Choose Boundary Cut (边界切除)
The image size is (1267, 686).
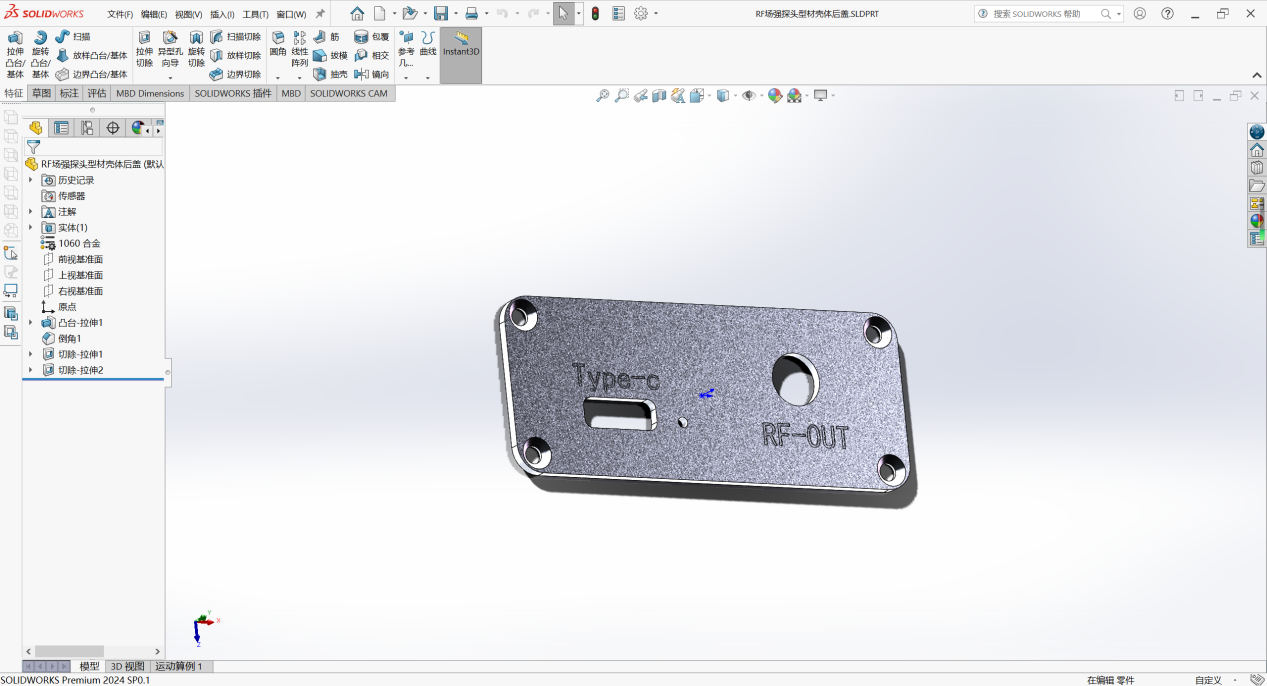click(236, 74)
